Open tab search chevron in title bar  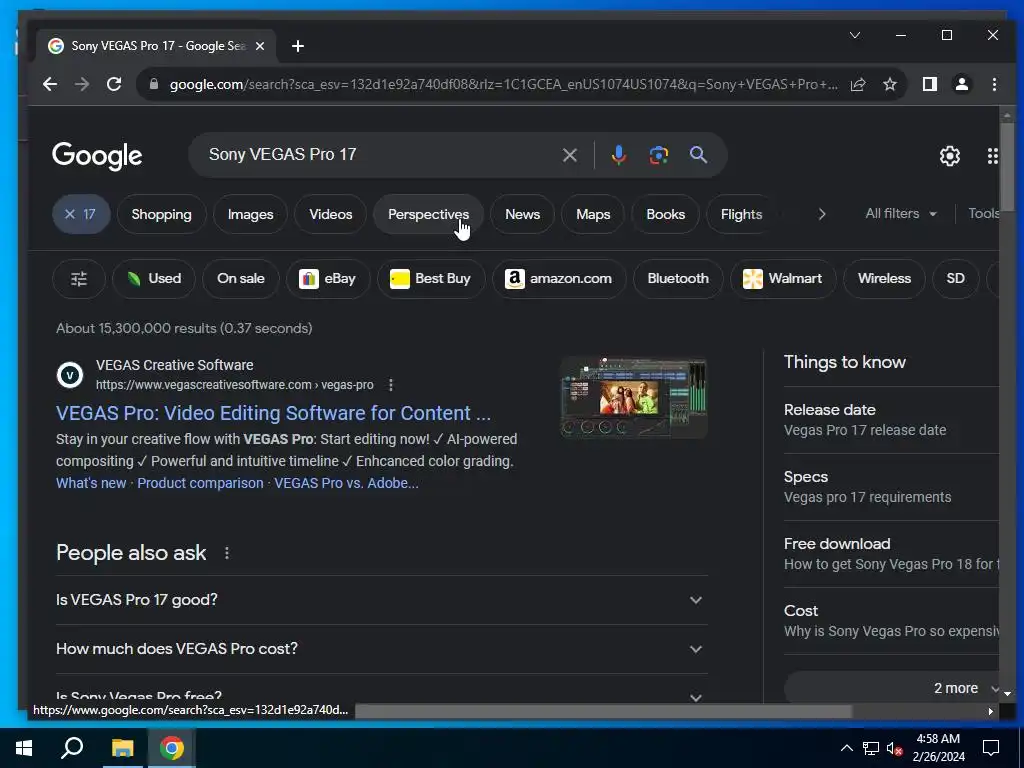855,35
